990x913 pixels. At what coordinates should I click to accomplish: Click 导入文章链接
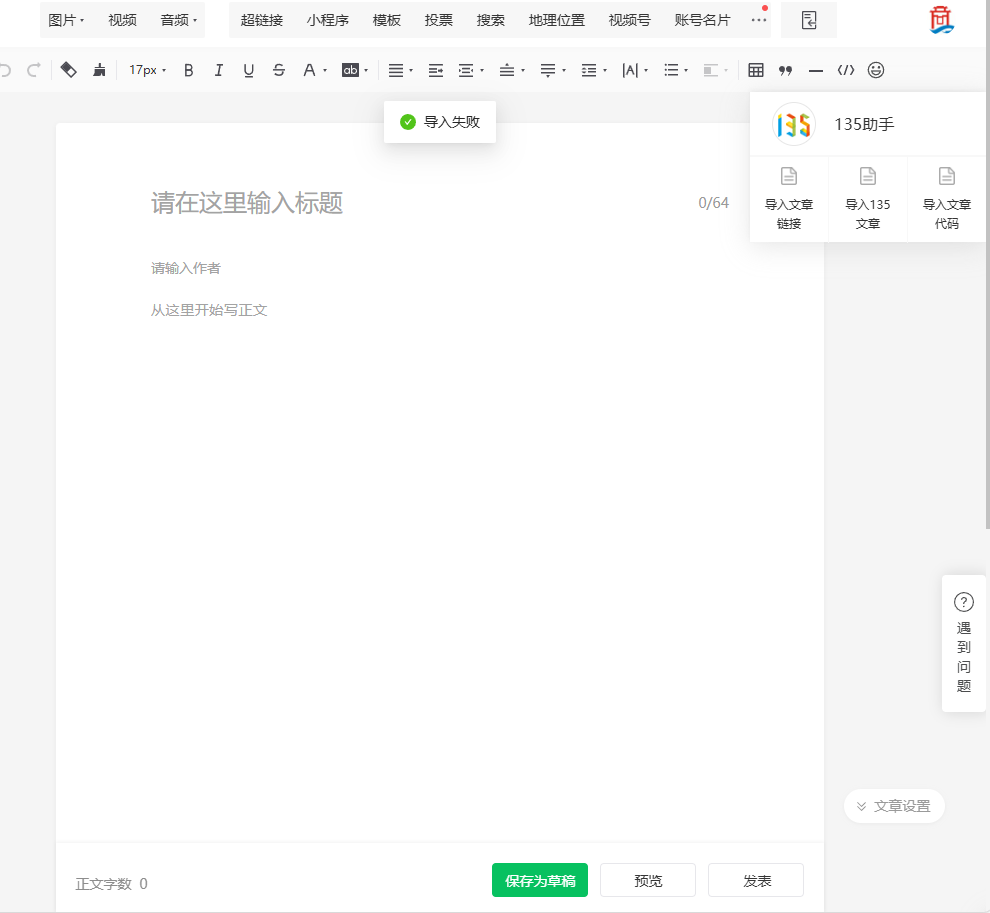point(789,199)
